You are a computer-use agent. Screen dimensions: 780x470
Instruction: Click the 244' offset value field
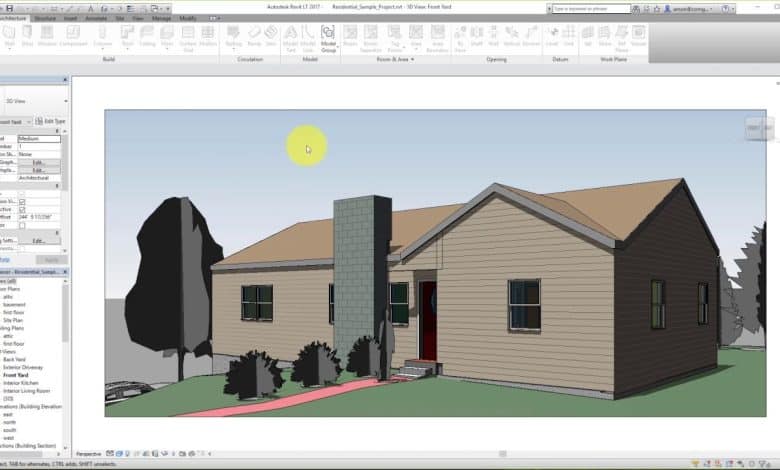click(x=39, y=217)
